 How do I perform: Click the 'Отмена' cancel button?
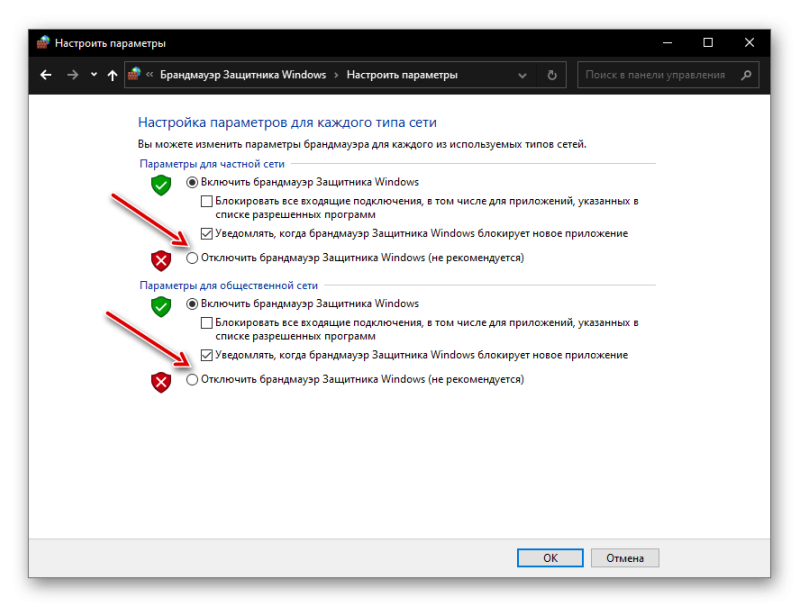click(x=625, y=558)
